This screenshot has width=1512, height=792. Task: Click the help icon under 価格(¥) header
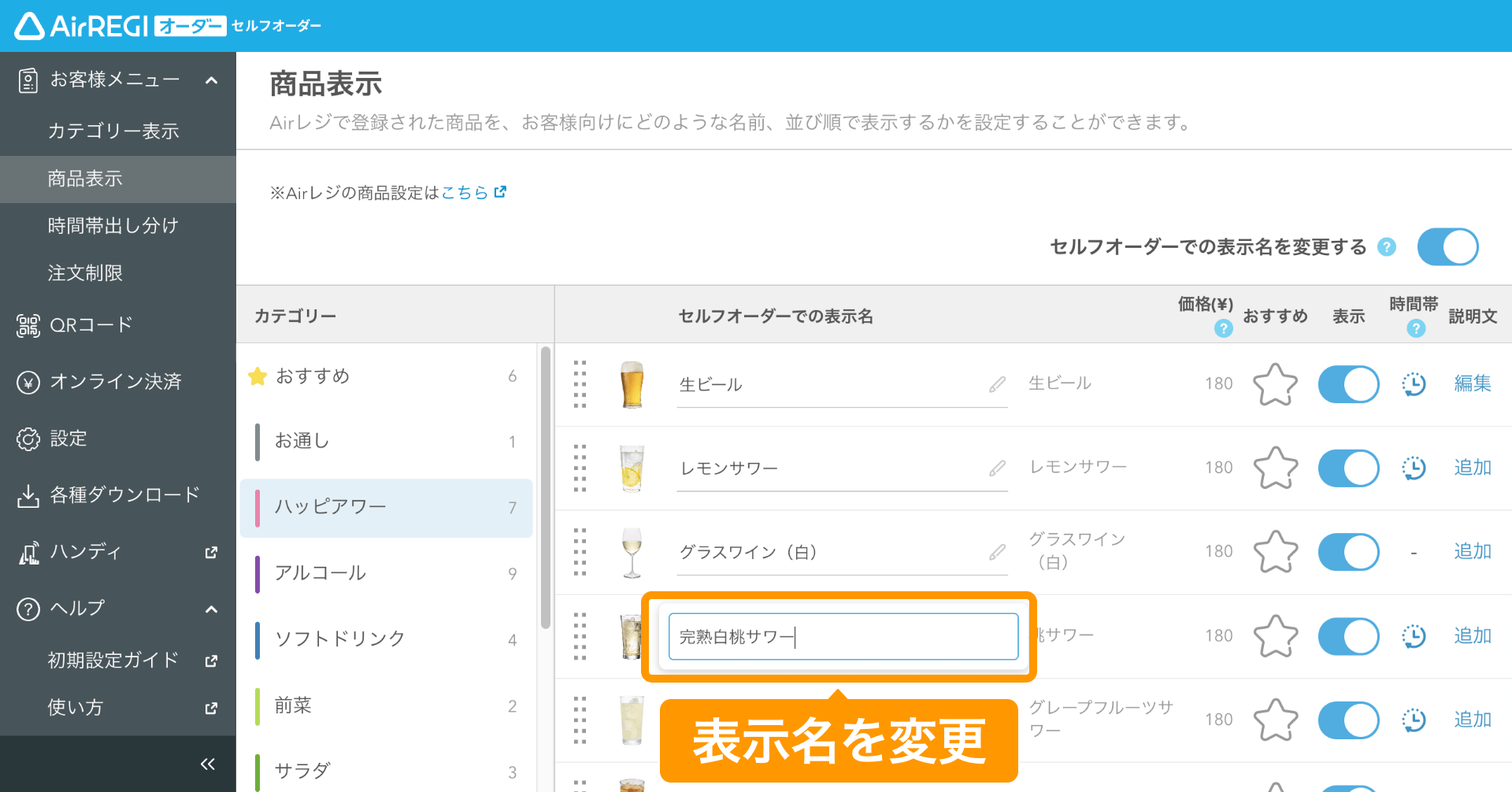(x=1223, y=328)
